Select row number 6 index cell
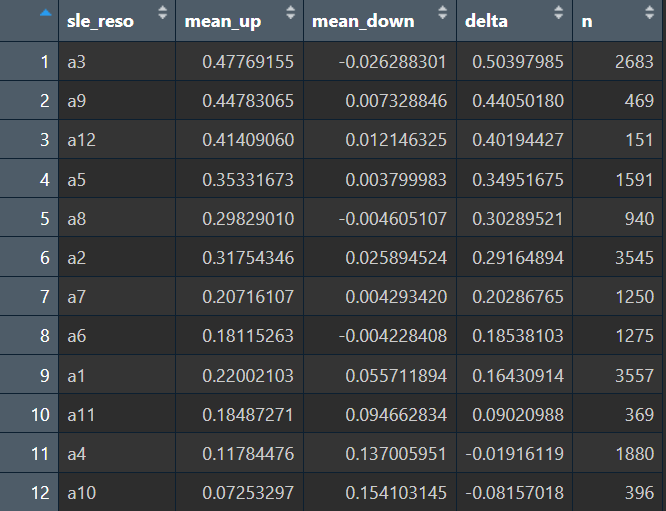 click(29, 257)
